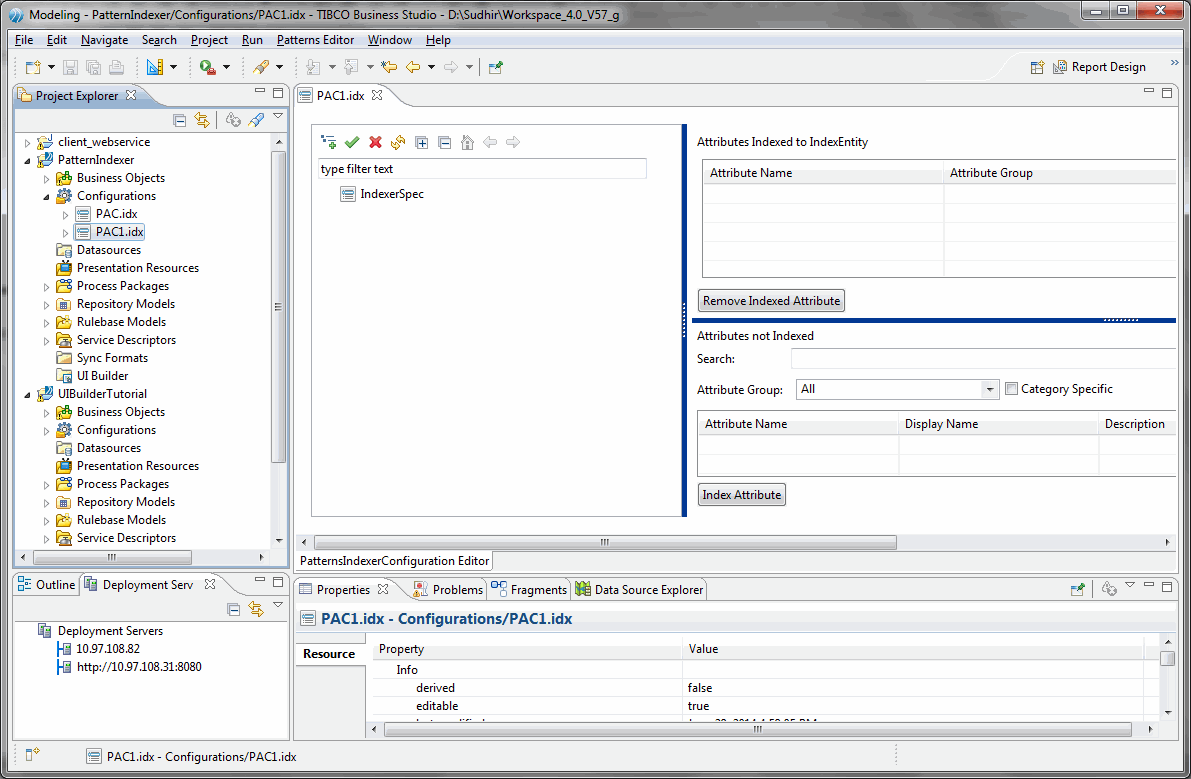Click the Index Attribute button

pos(741,495)
